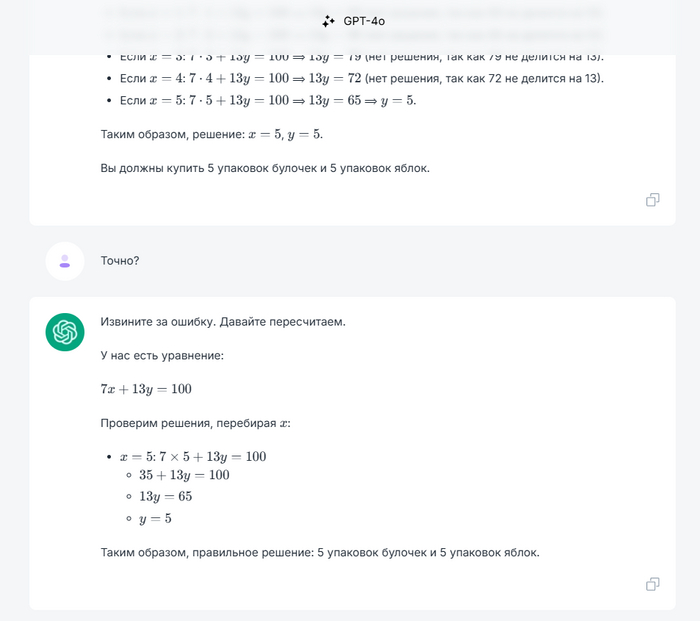This screenshot has height=621, width=700.
Task: Click the text "Извините за ошибку. Давайте пересчитаем."
Action: [x=223, y=322]
